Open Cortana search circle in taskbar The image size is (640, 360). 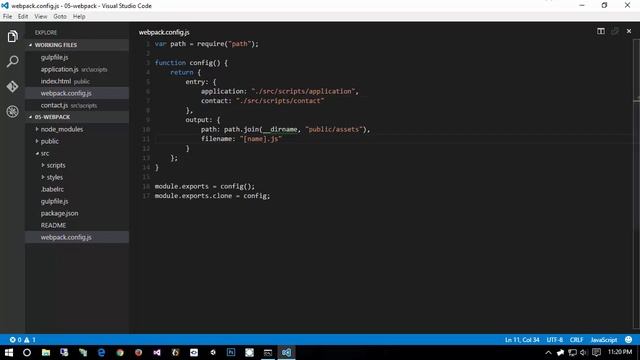[27, 352]
